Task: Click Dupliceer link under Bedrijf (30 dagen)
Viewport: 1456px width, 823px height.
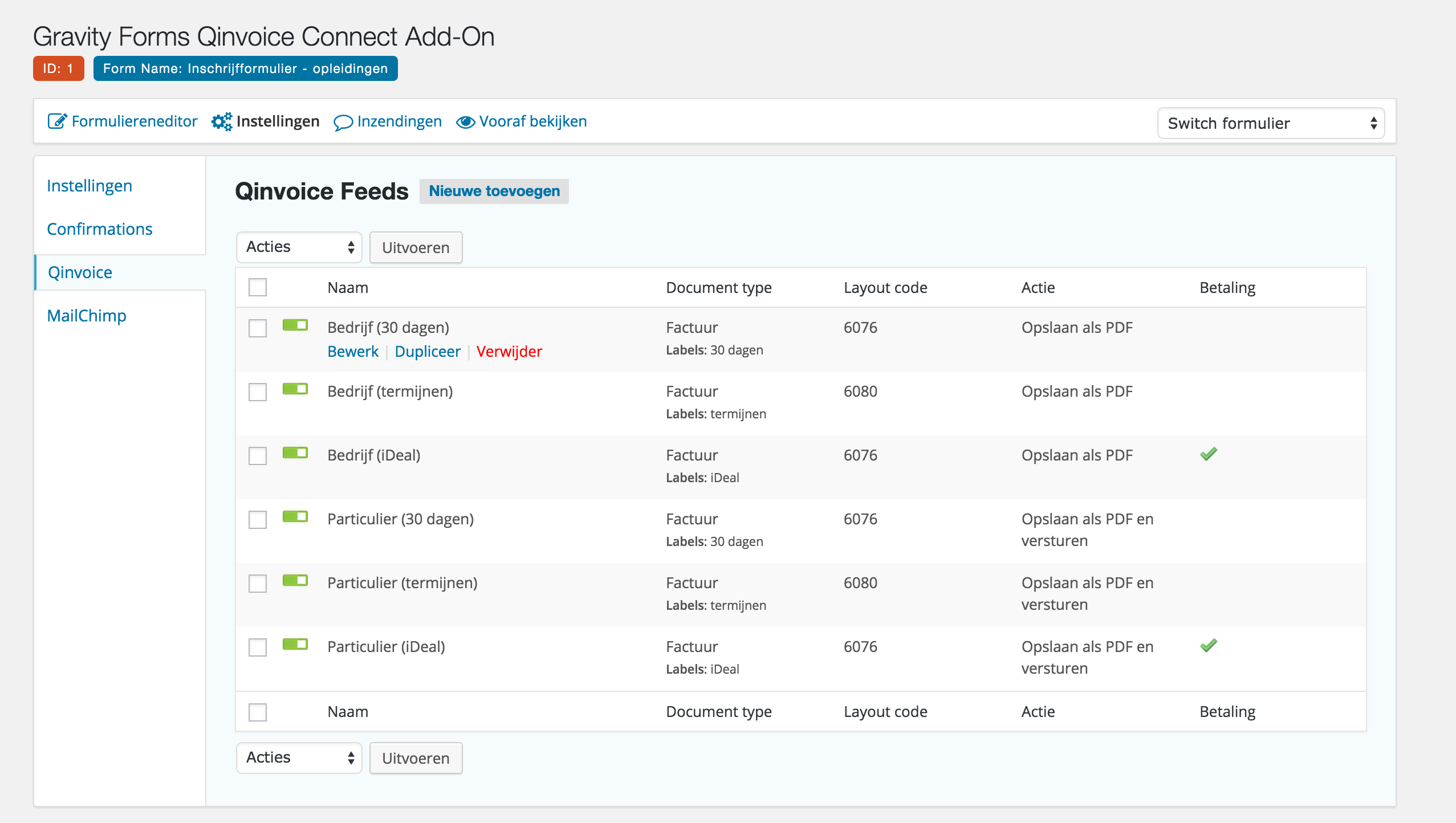Action: click(x=428, y=352)
